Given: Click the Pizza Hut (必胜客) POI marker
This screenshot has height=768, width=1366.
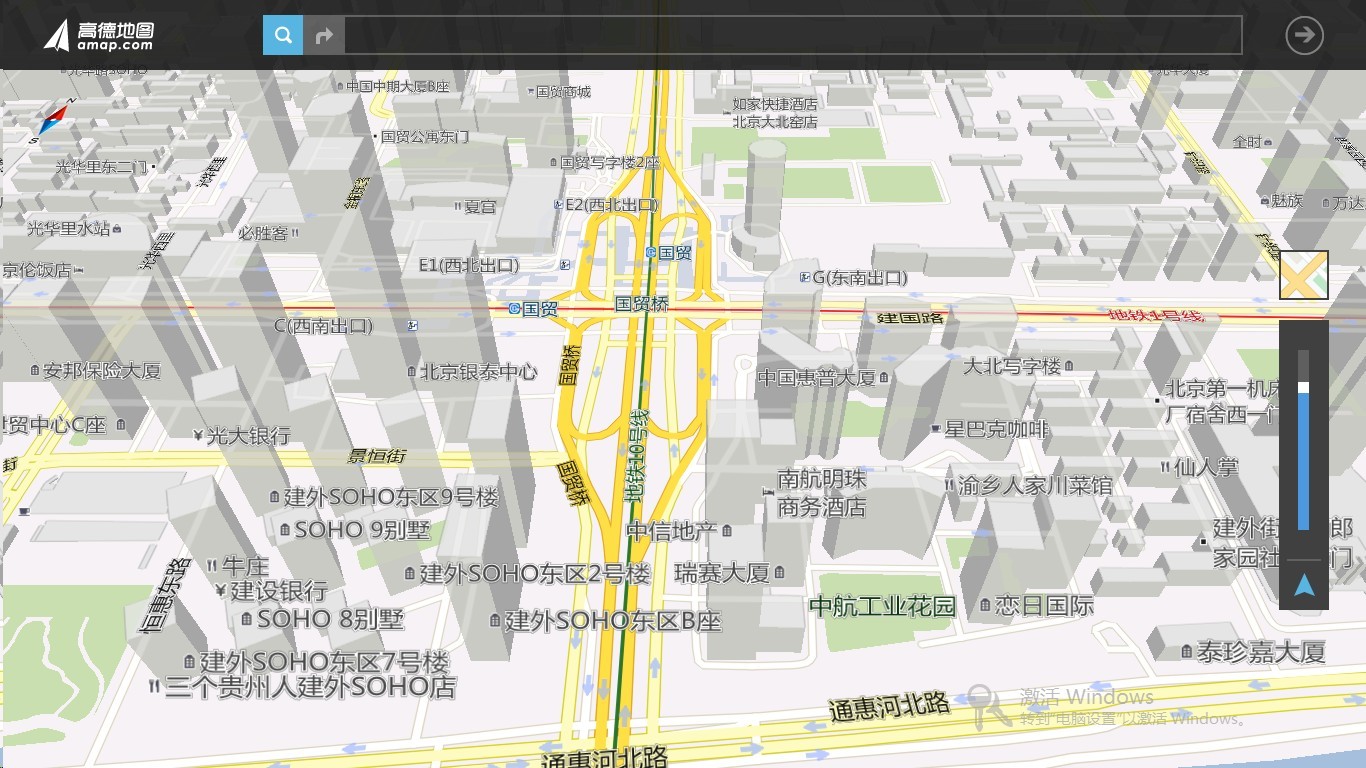Looking at the screenshot, I should point(272,230).
